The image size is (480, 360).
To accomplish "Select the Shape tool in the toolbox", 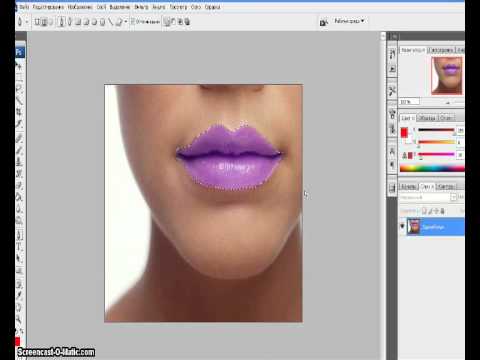I will pyautogui.click(x=19, y=270).
